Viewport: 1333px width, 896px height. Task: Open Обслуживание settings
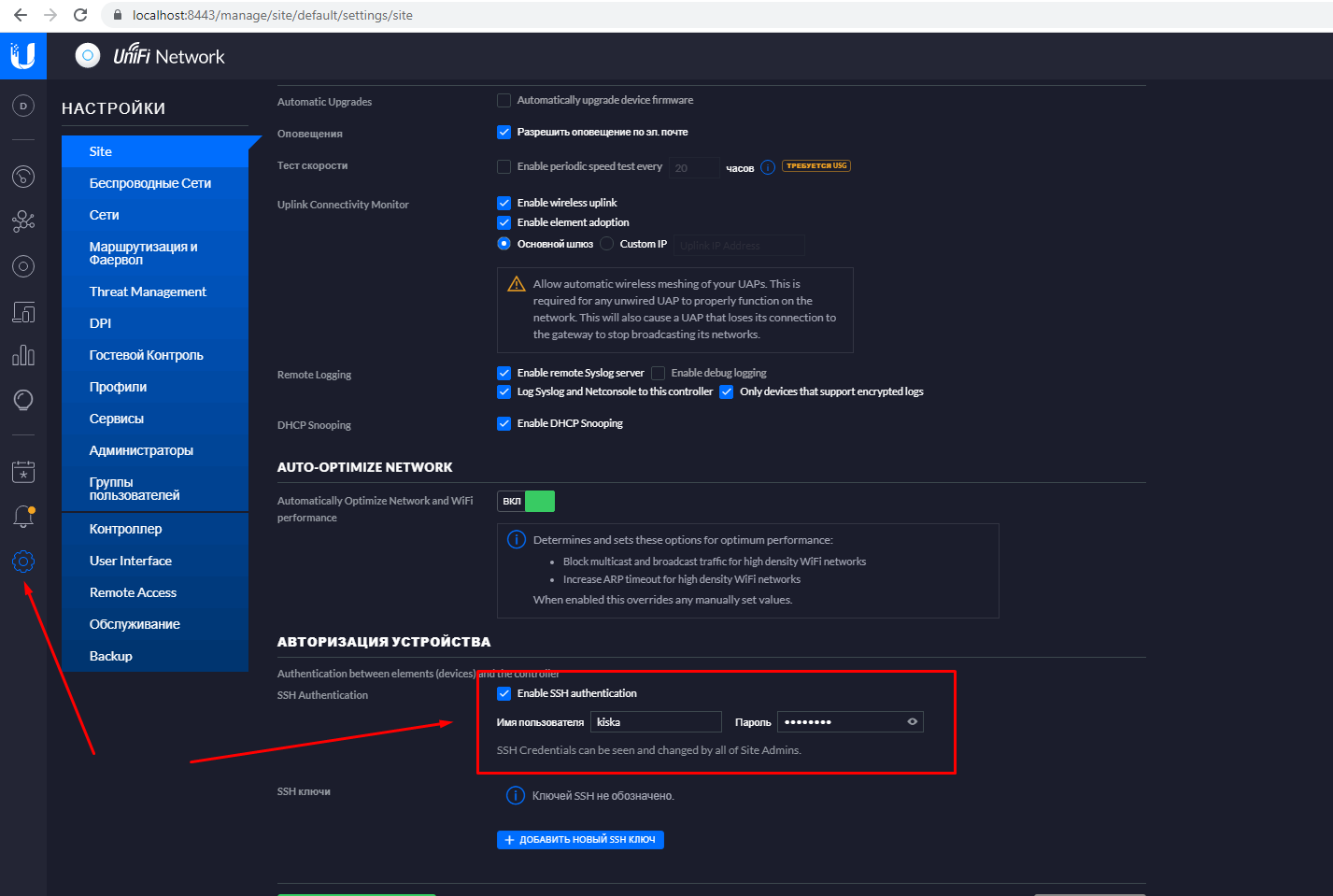[x=155, y=624]
